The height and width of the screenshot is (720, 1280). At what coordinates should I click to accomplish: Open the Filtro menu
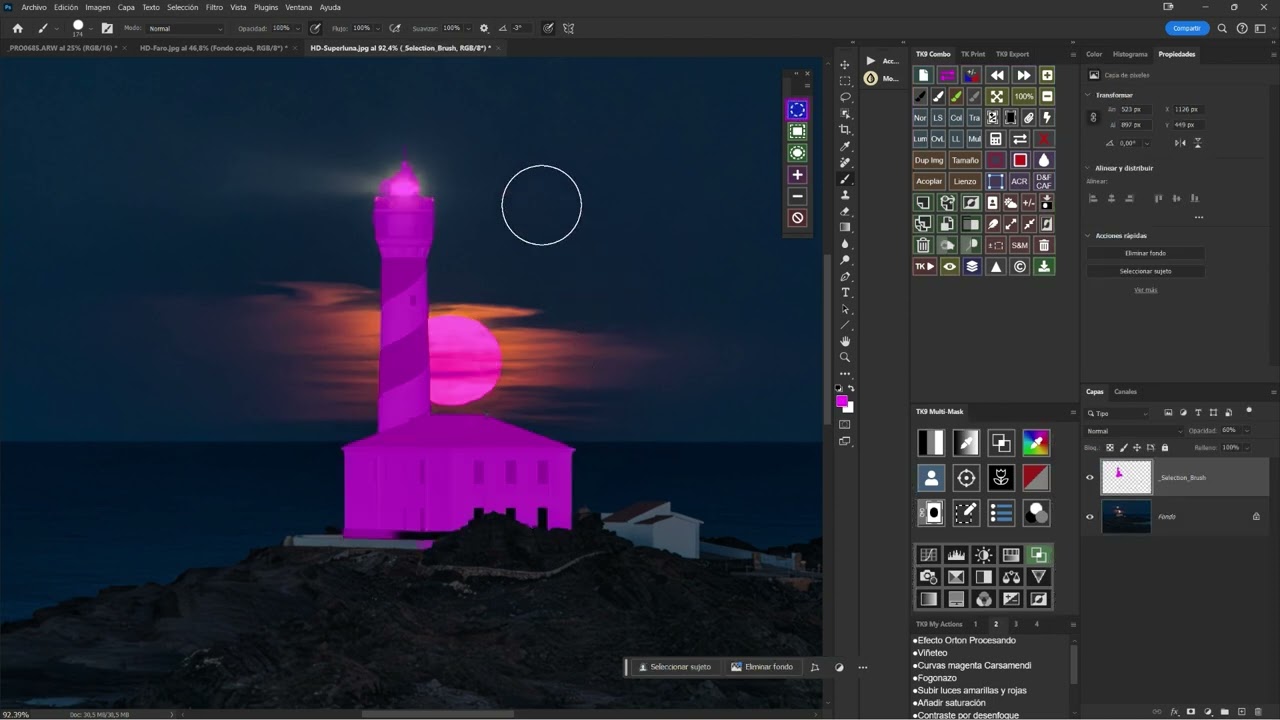pos(214,7)
